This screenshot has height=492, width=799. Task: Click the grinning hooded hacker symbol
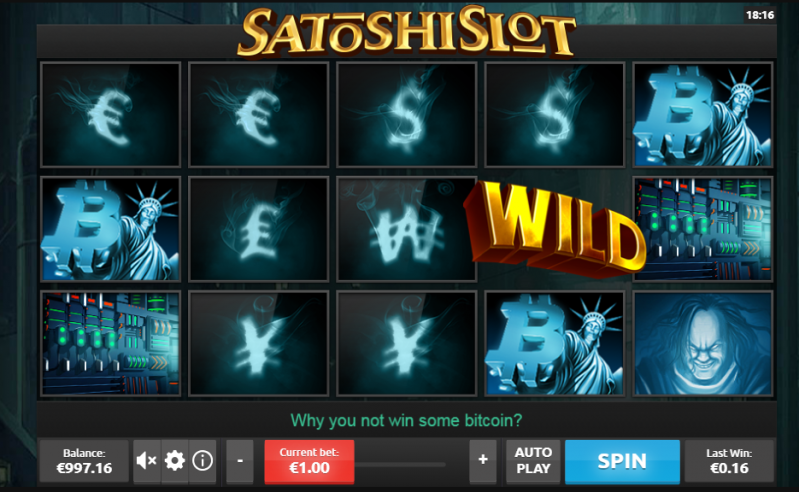click(x=703, y=343)
